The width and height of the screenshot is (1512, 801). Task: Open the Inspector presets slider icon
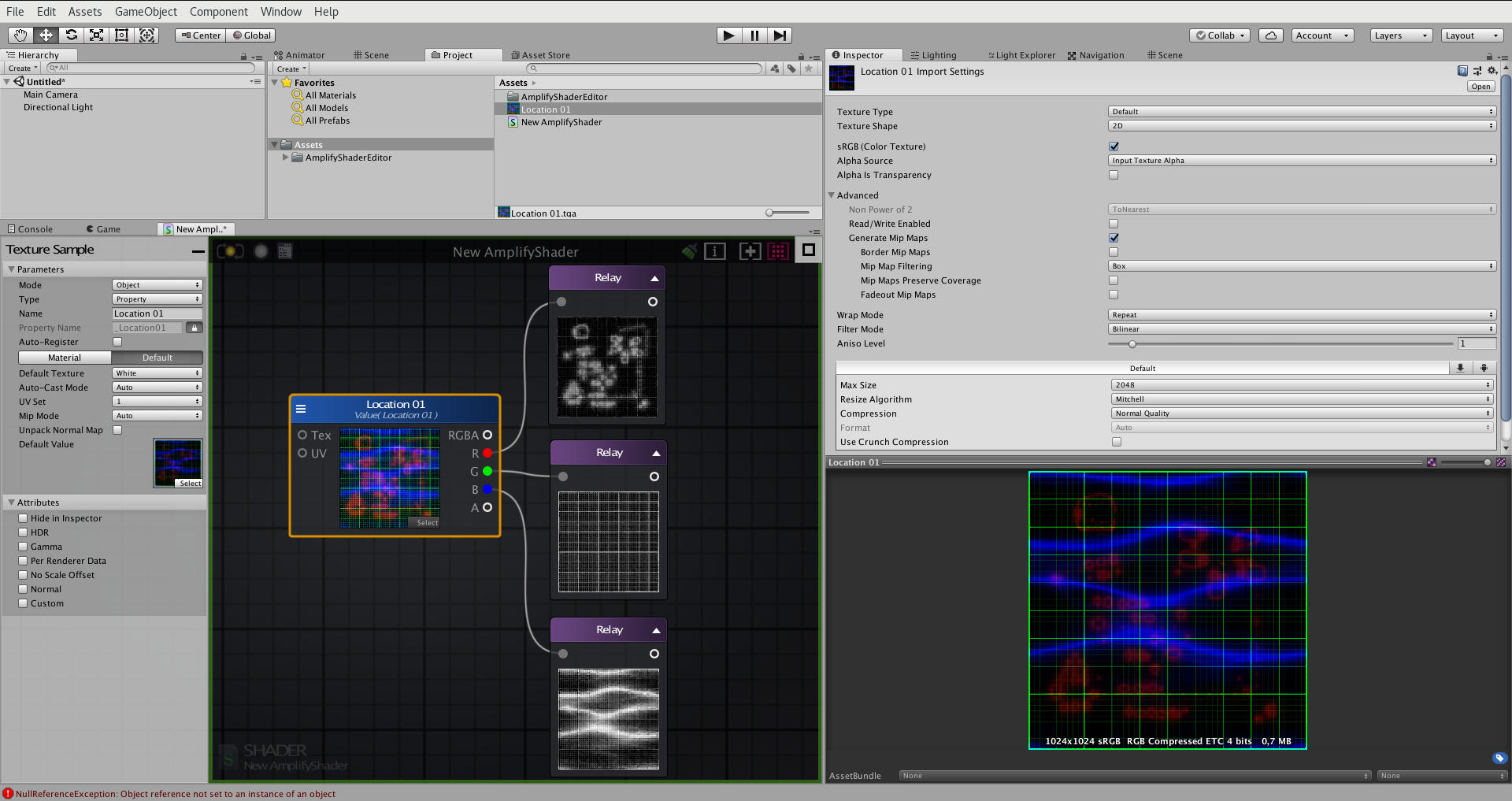point(1477,71)
